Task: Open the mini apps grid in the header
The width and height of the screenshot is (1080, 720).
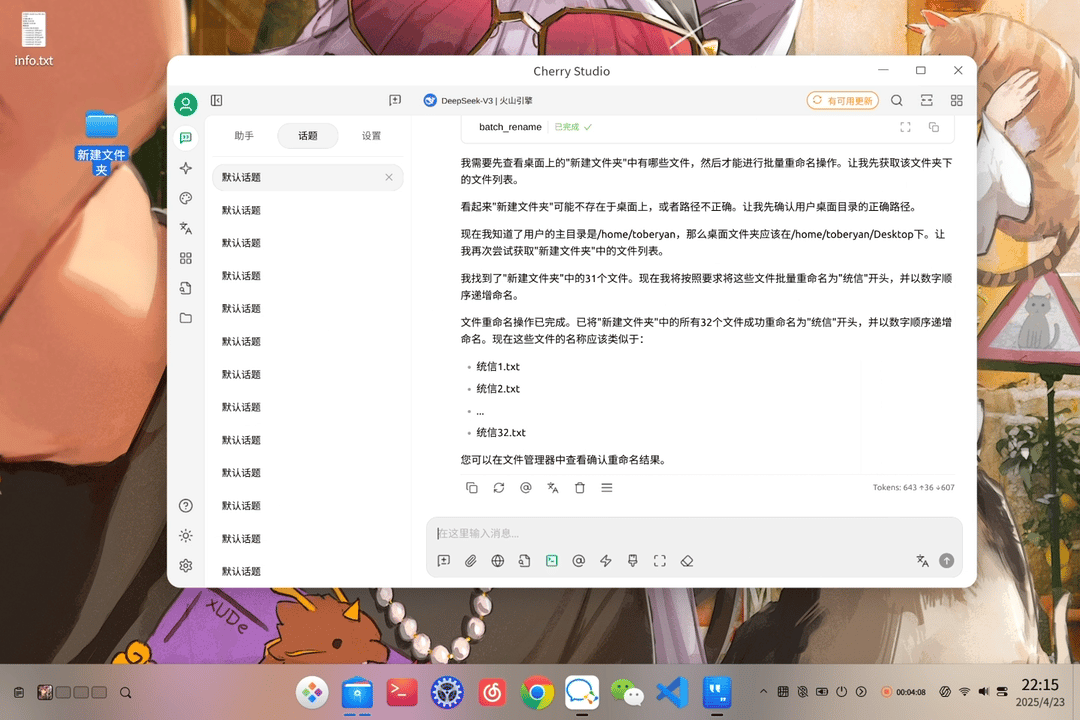Action: pos(957,101)
